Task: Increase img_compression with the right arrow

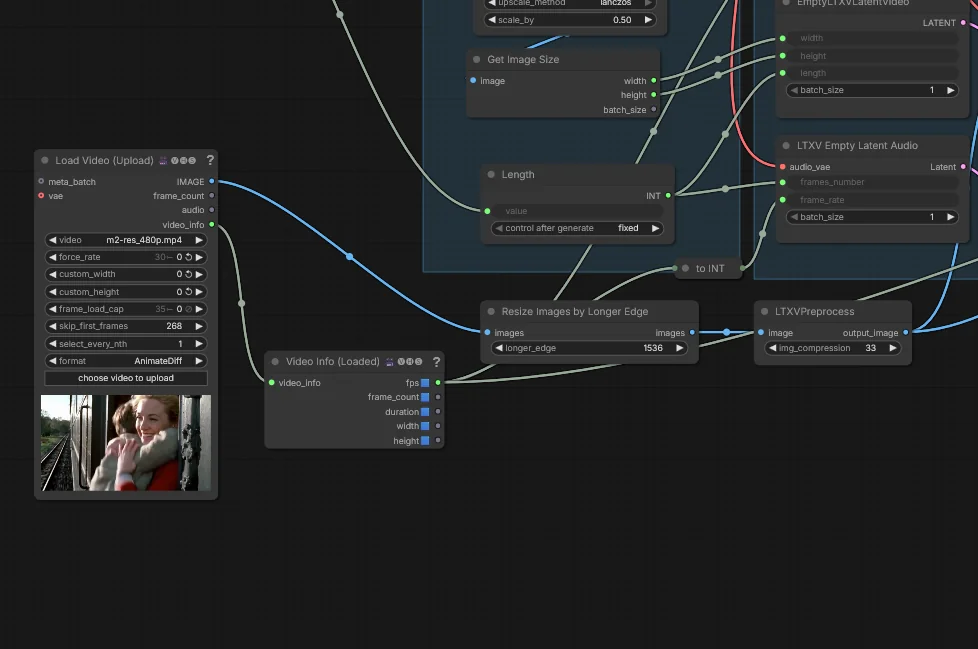Action: [x=892, y=348]
